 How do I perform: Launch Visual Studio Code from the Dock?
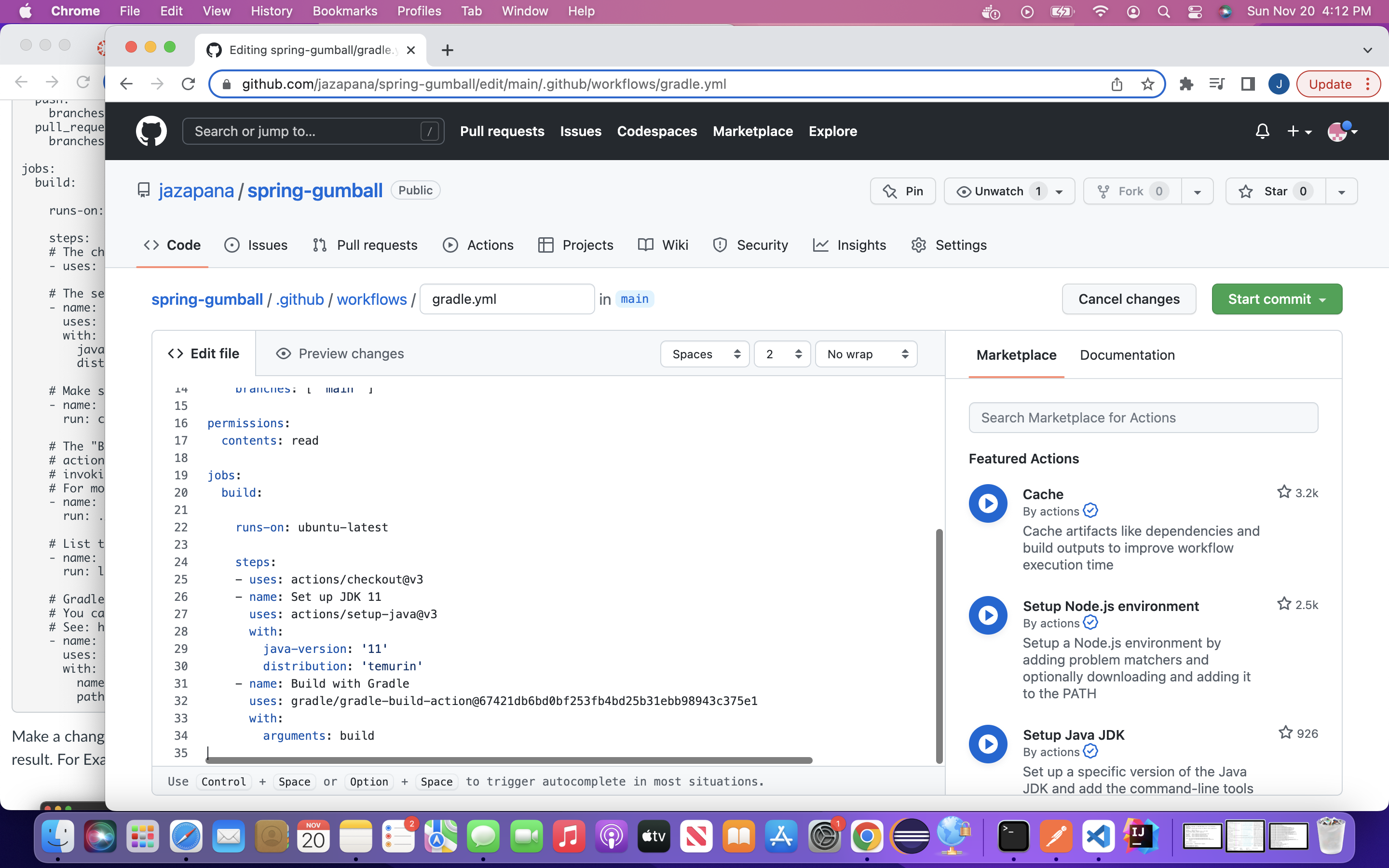coord(1098,836)
